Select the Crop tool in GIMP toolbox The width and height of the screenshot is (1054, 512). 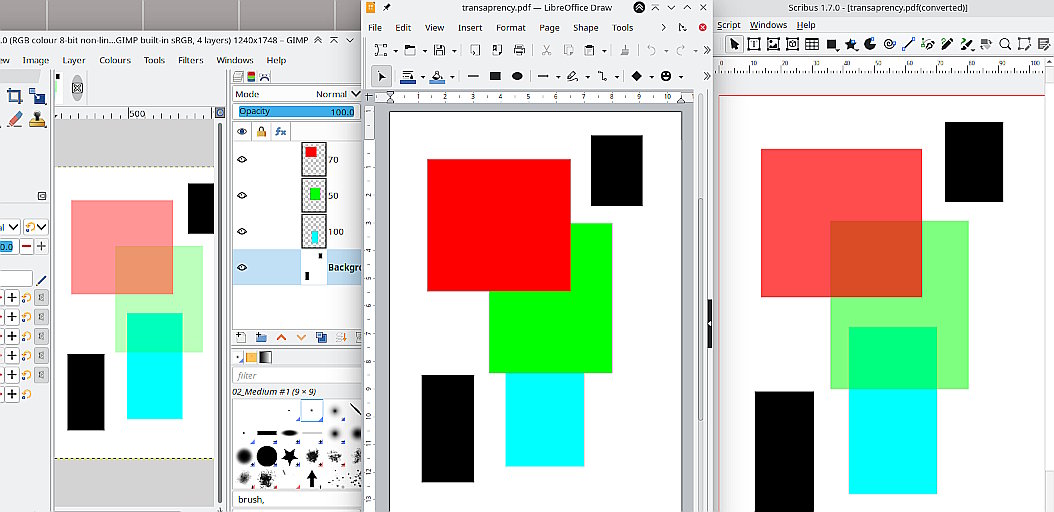point(14,95)
